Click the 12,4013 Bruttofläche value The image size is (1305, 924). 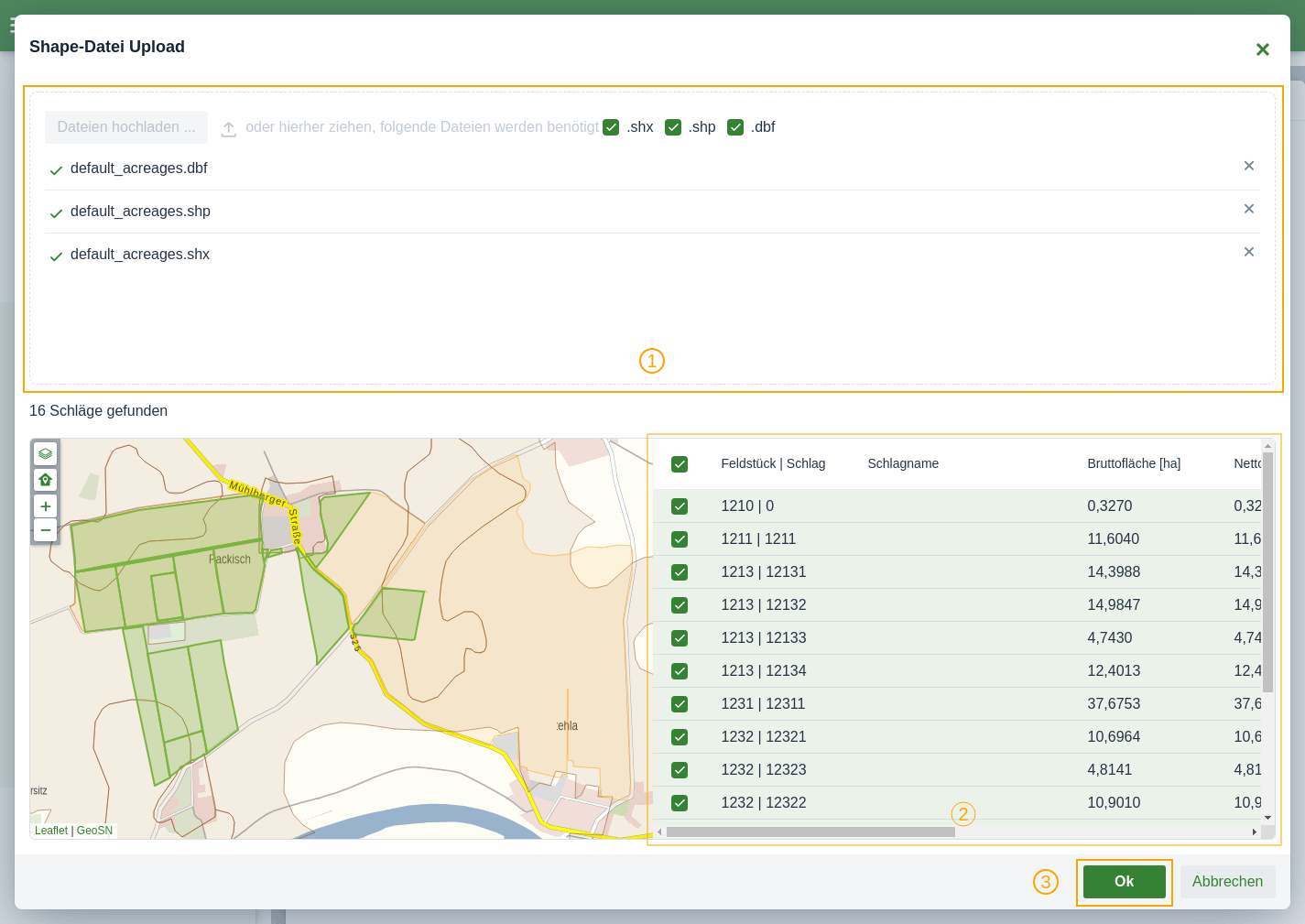click(x=1114, y=671)
